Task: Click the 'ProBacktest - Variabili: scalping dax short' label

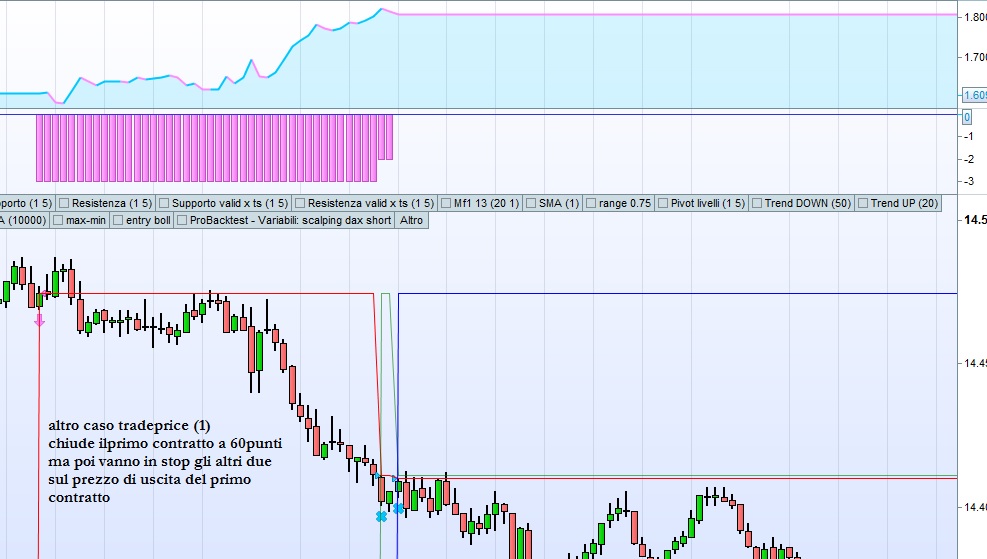Action: click(x=290, y=220)
